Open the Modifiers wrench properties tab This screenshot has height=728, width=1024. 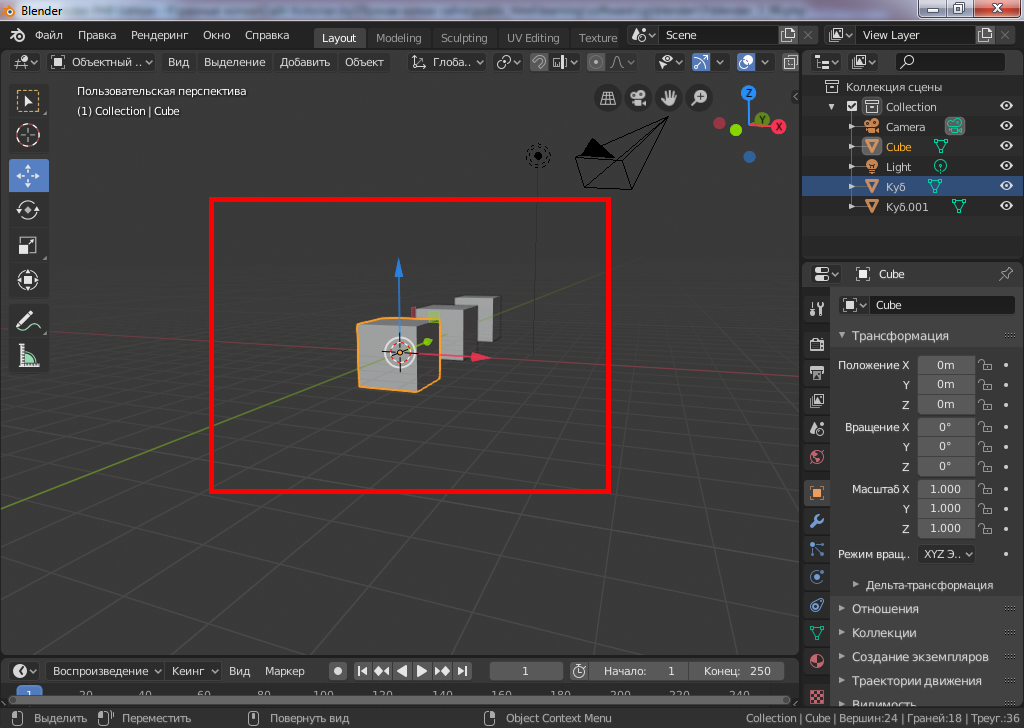pyautogui.click(x=816, y=521)
